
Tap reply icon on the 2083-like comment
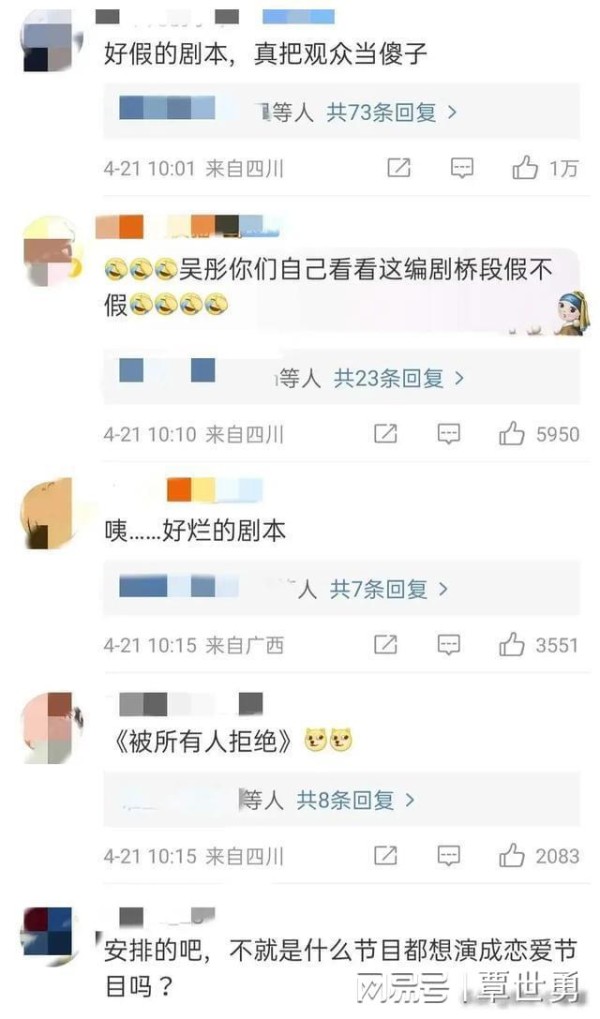point(449,856)
